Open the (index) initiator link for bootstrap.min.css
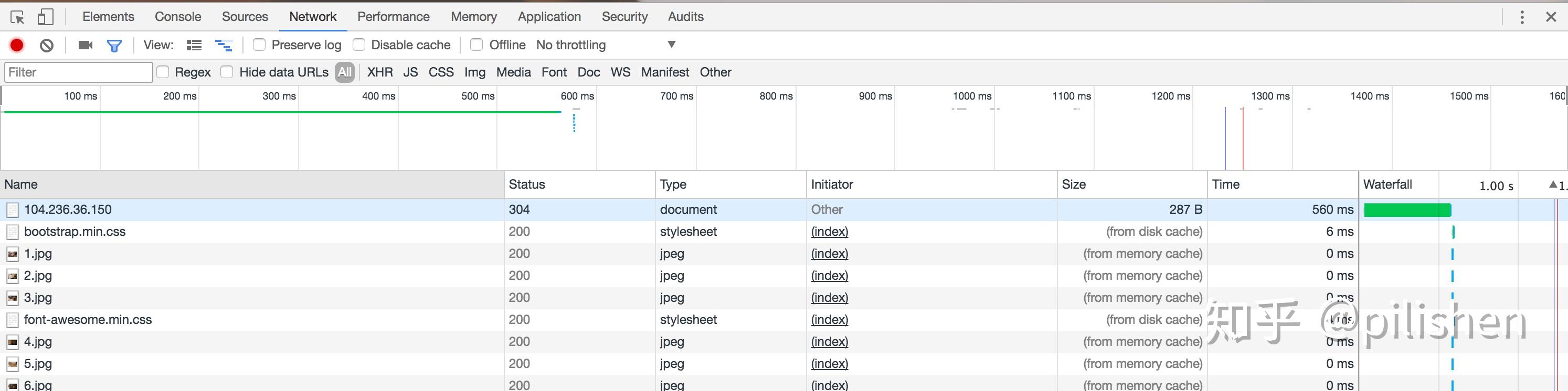This screenshot has width=1568, height=391. click(x=829, y=232)
